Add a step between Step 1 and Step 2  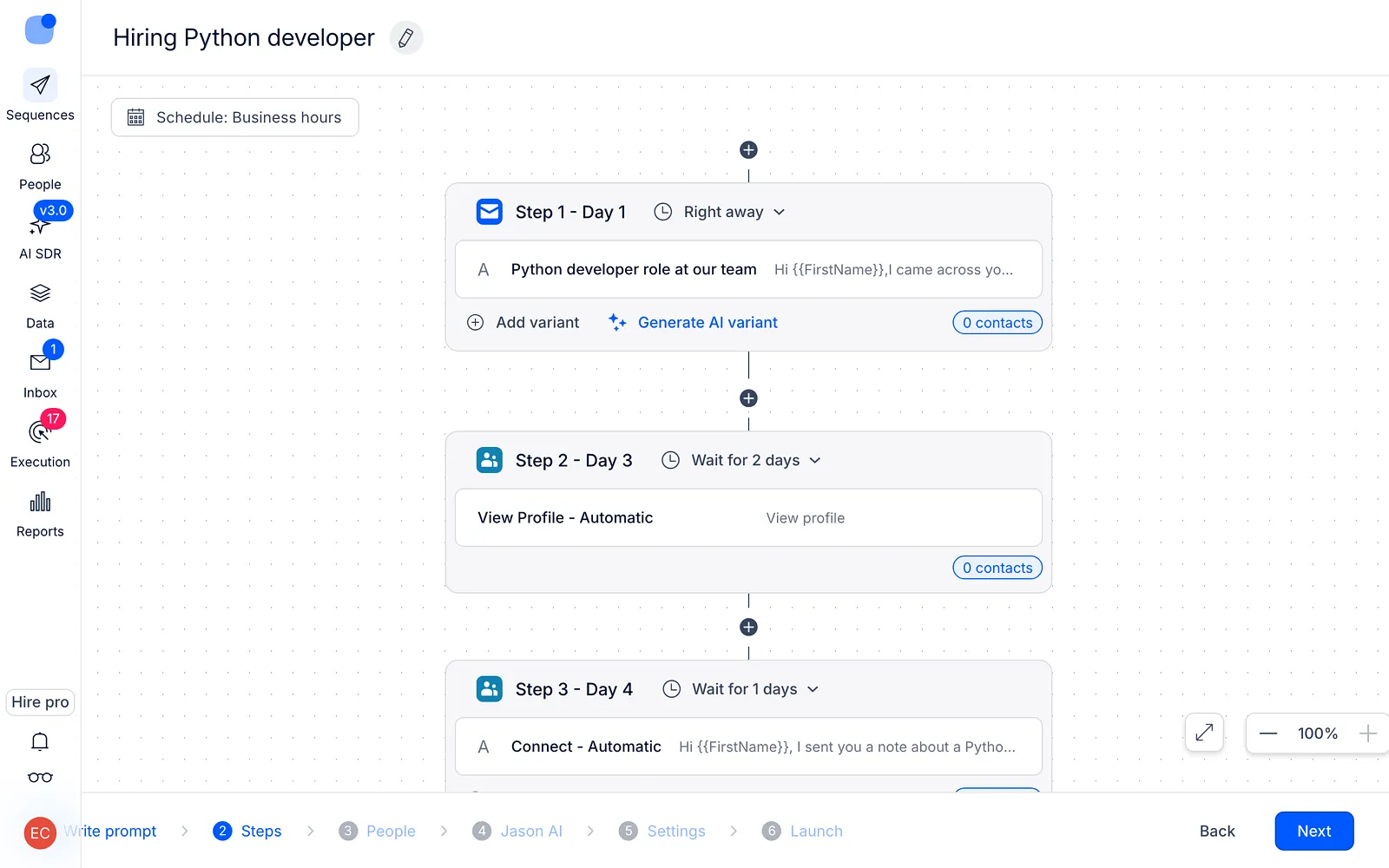748,398
